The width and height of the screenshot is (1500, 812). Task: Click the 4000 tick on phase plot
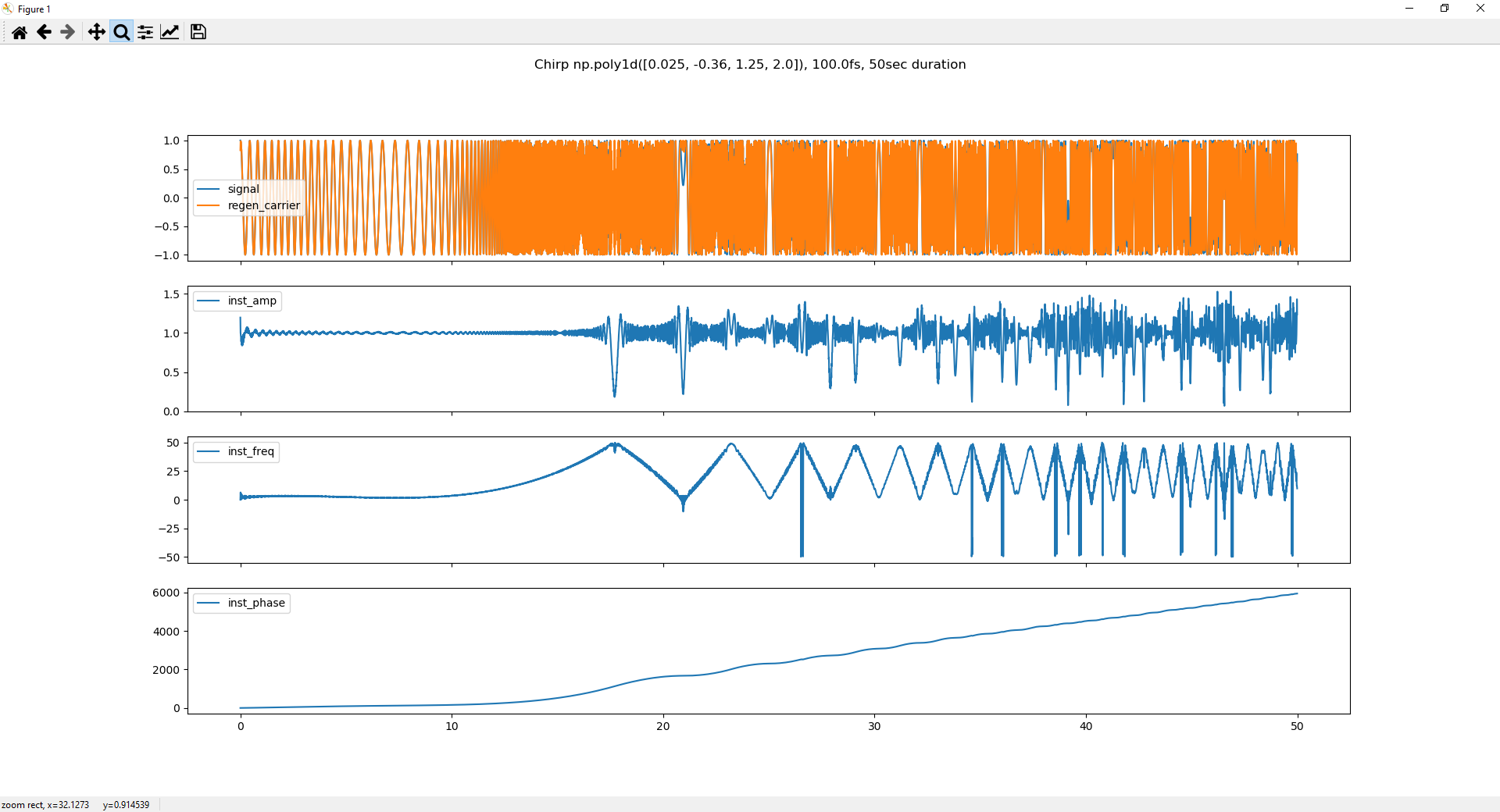[166, 632]
